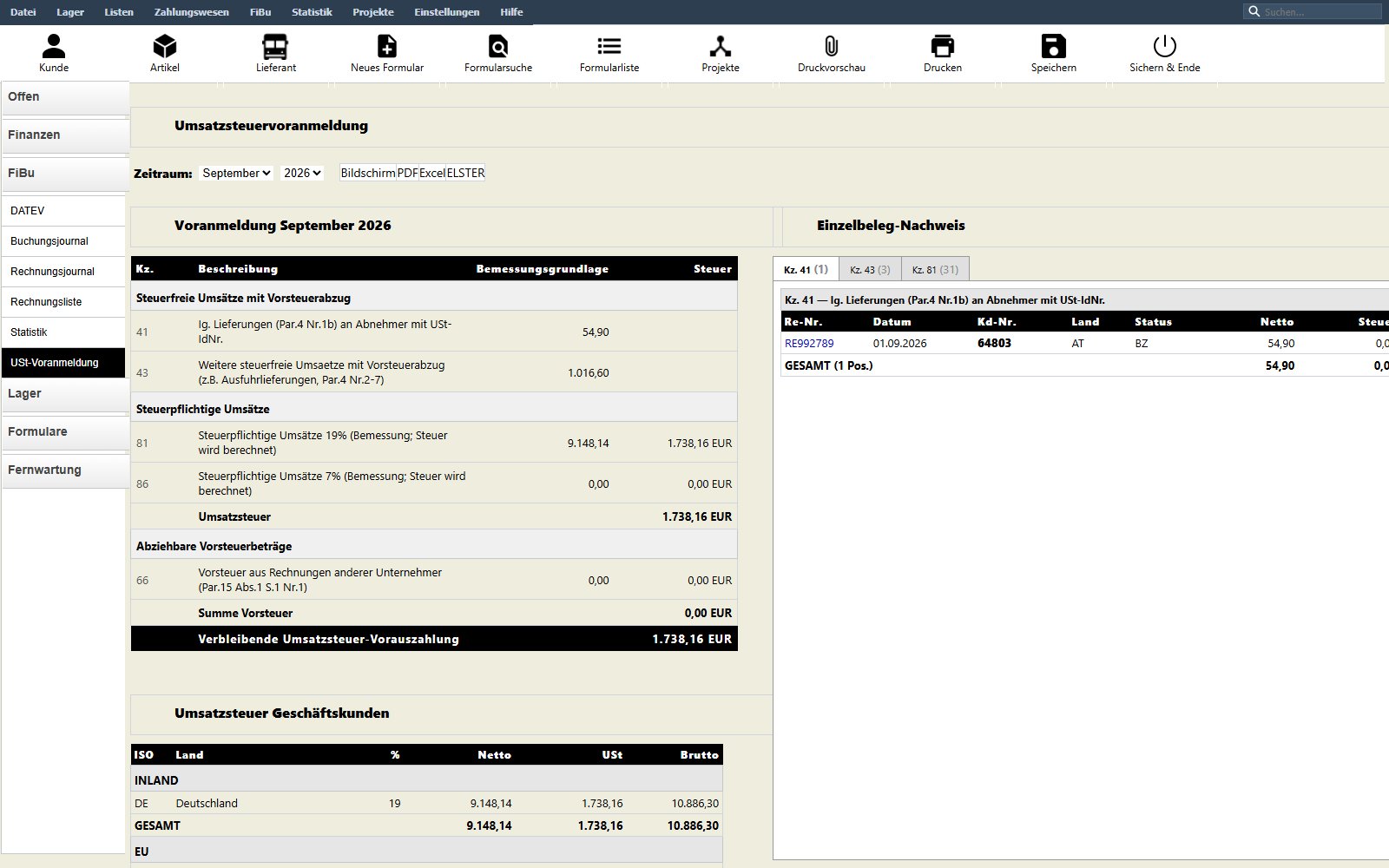Click customer number 64803 in the table
1389x868 pixels.
tap(994, 343)
